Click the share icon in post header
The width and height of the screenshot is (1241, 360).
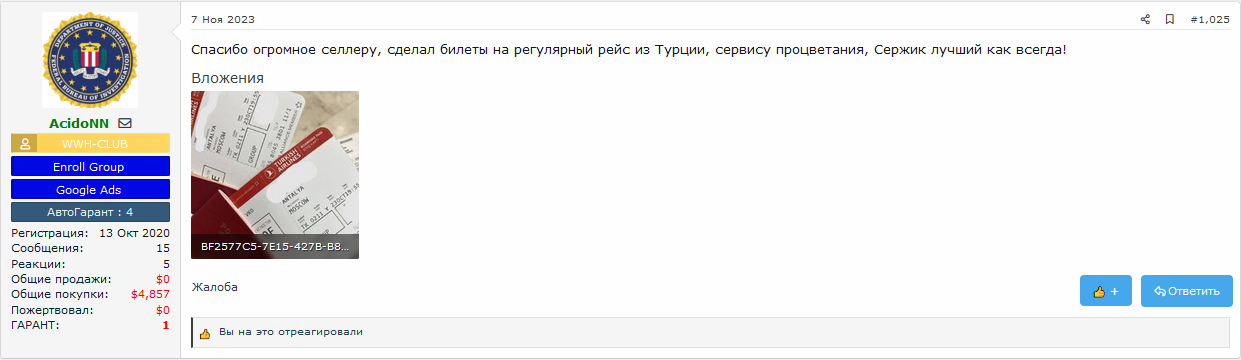(1146, 19)
